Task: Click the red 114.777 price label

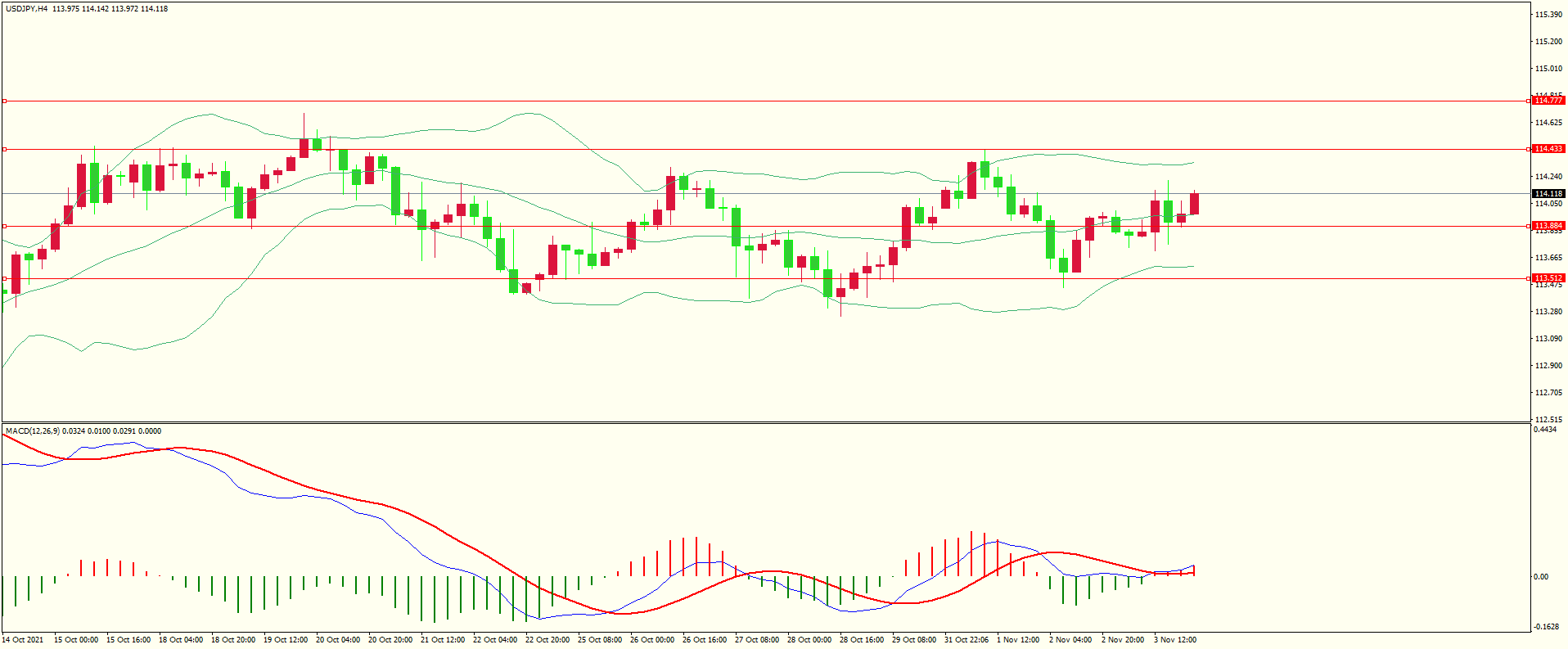Action: pyautogui.click(x=1548, y=100)
